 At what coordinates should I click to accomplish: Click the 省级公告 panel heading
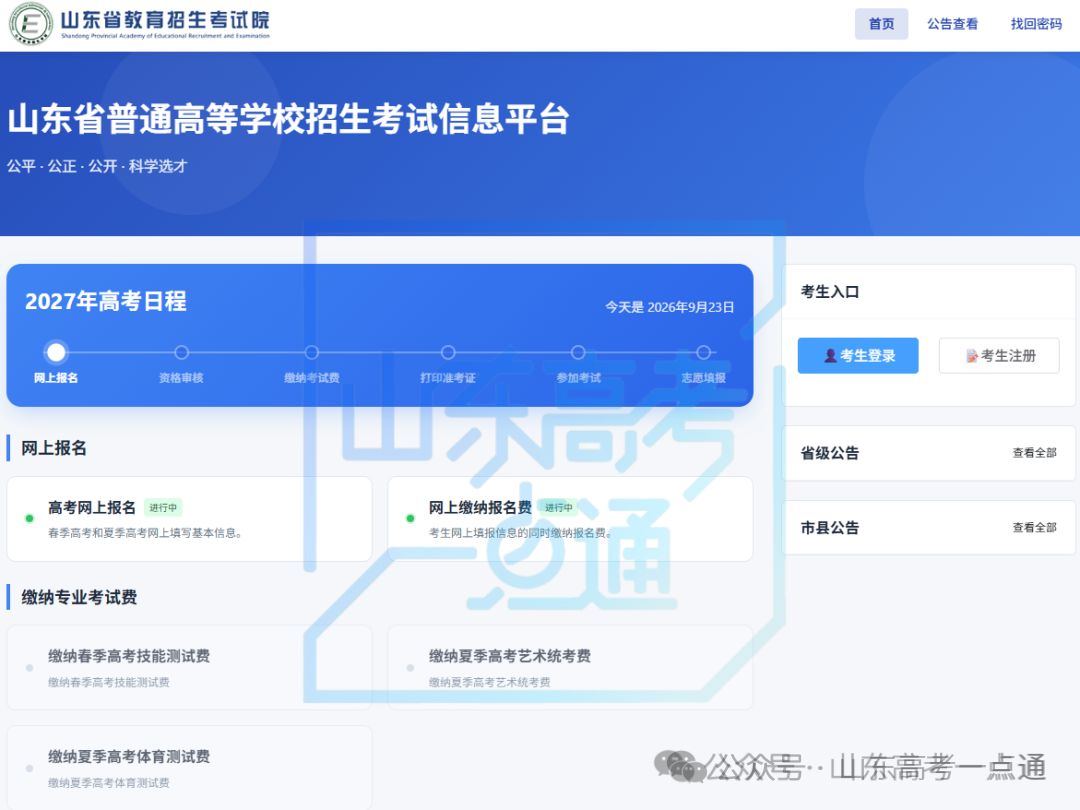coord(829,453)
